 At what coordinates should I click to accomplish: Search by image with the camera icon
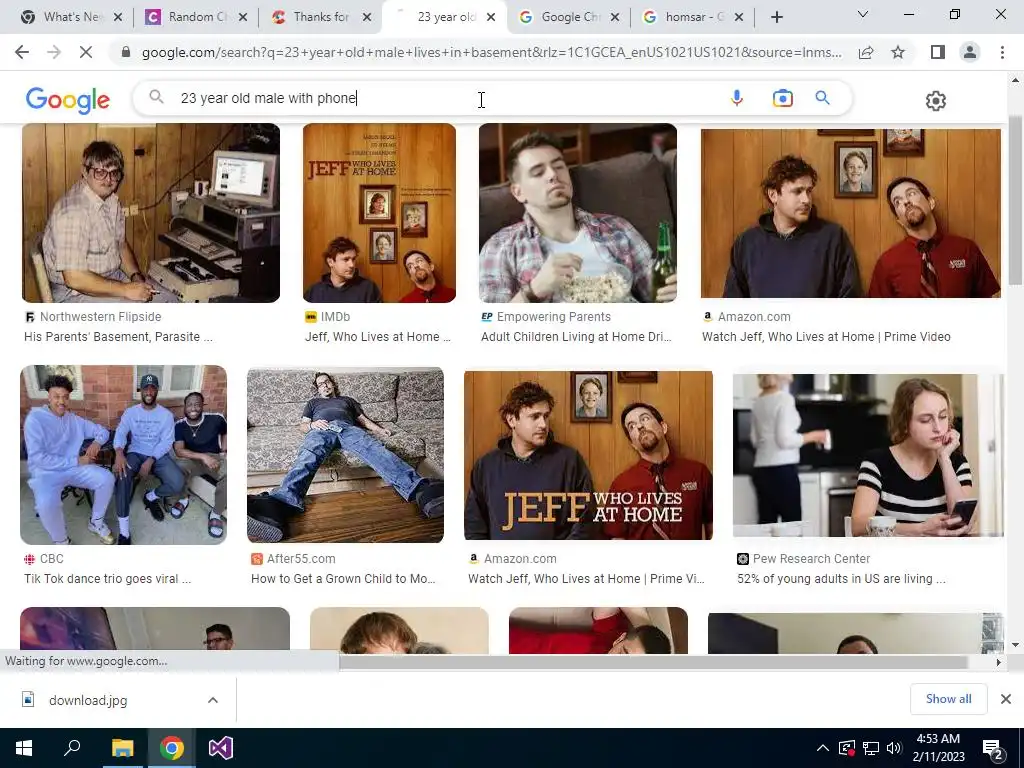point(782,98)
